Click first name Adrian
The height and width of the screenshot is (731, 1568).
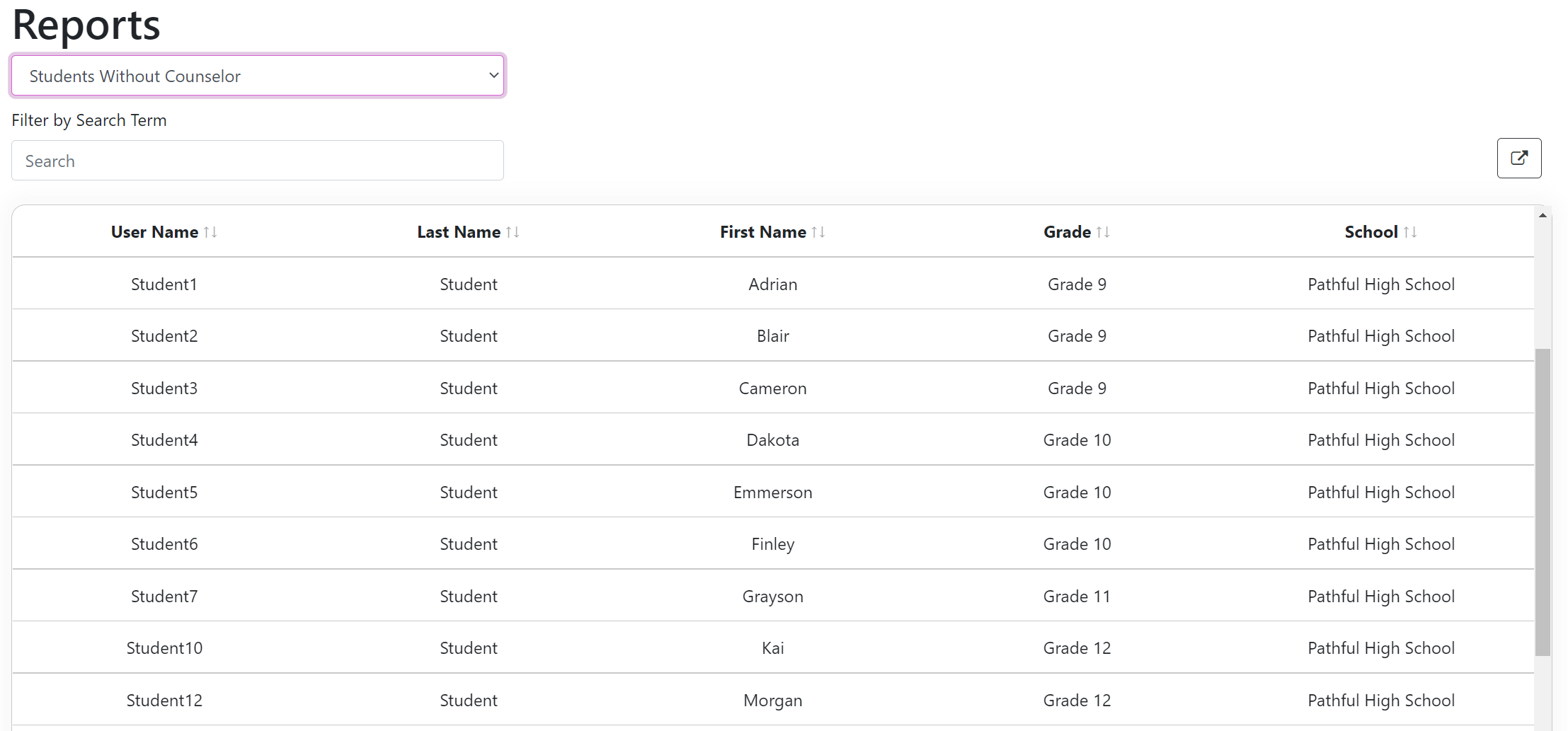point(773,284)
